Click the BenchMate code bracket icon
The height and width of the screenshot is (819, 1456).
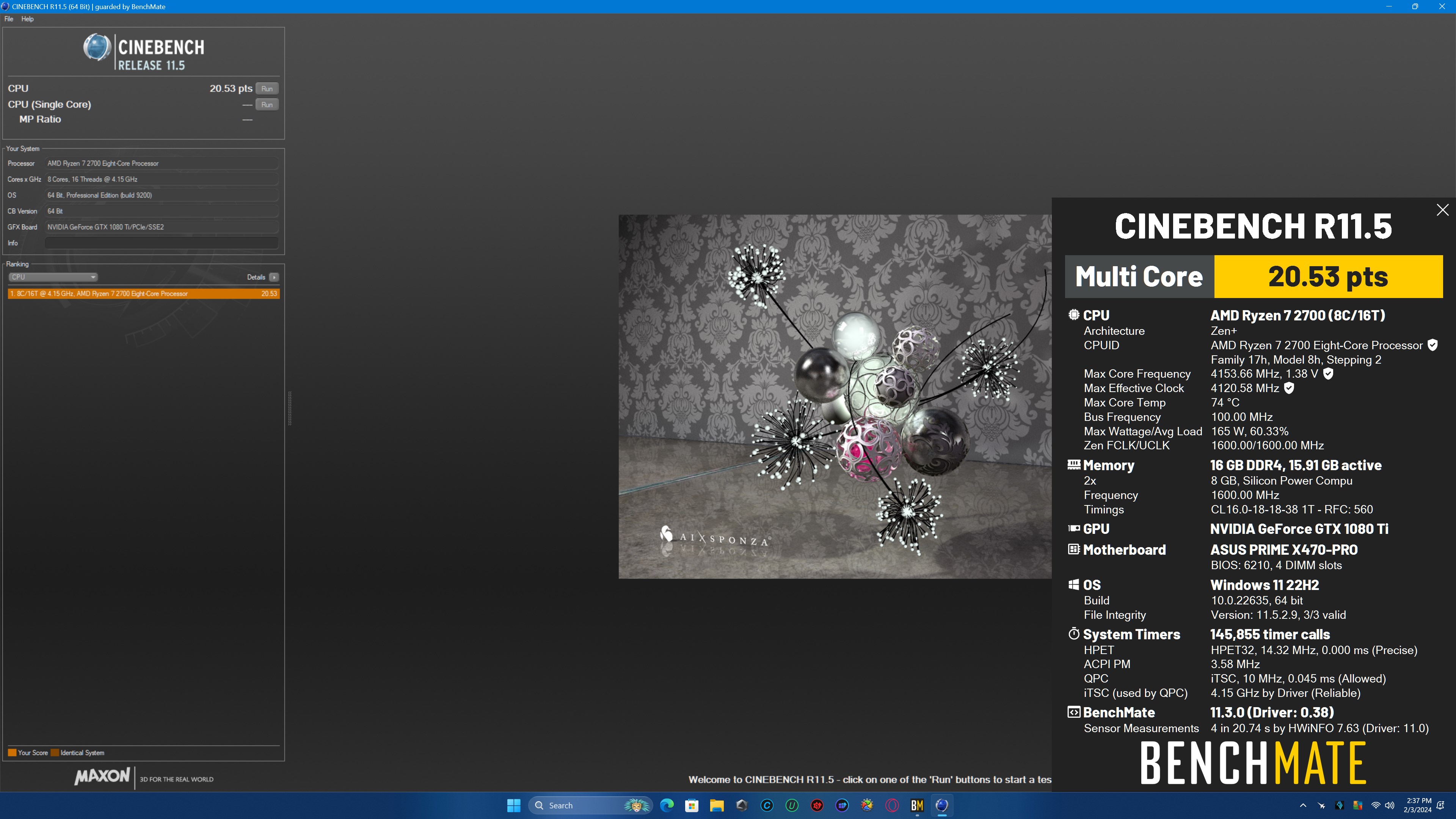coord(1073,712)
